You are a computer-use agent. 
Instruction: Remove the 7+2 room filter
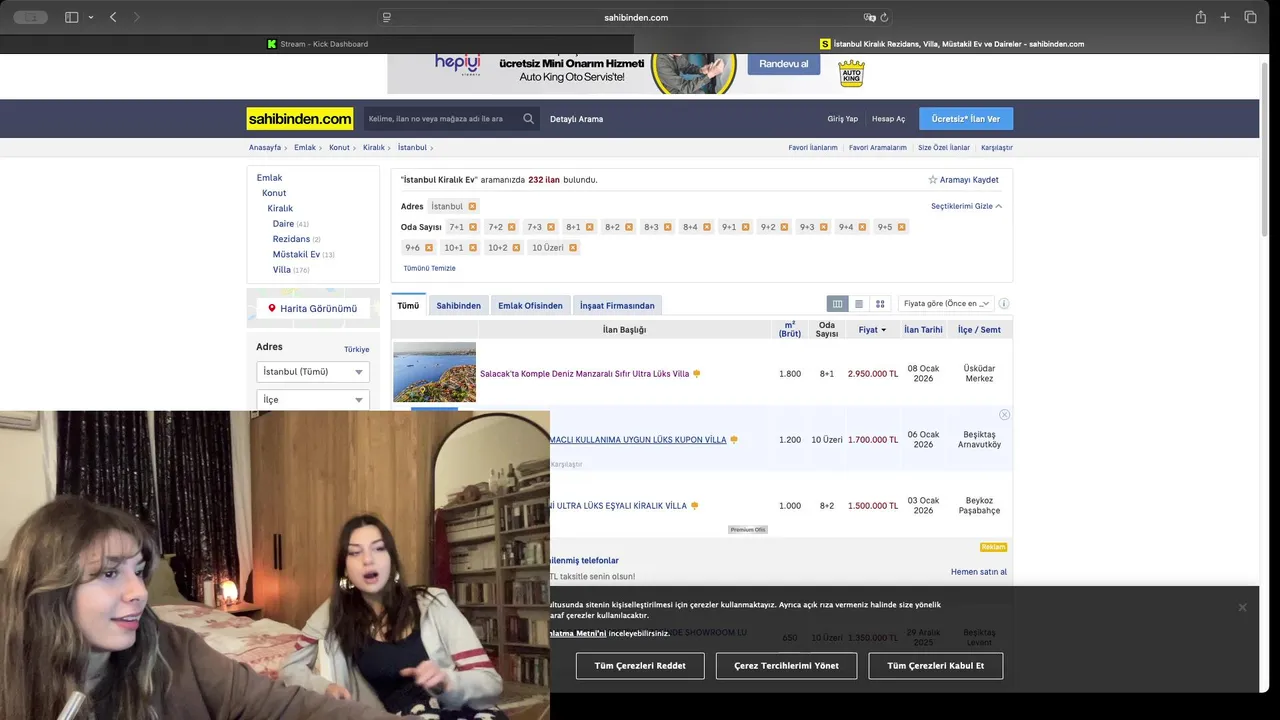click(x=512, y=227)
